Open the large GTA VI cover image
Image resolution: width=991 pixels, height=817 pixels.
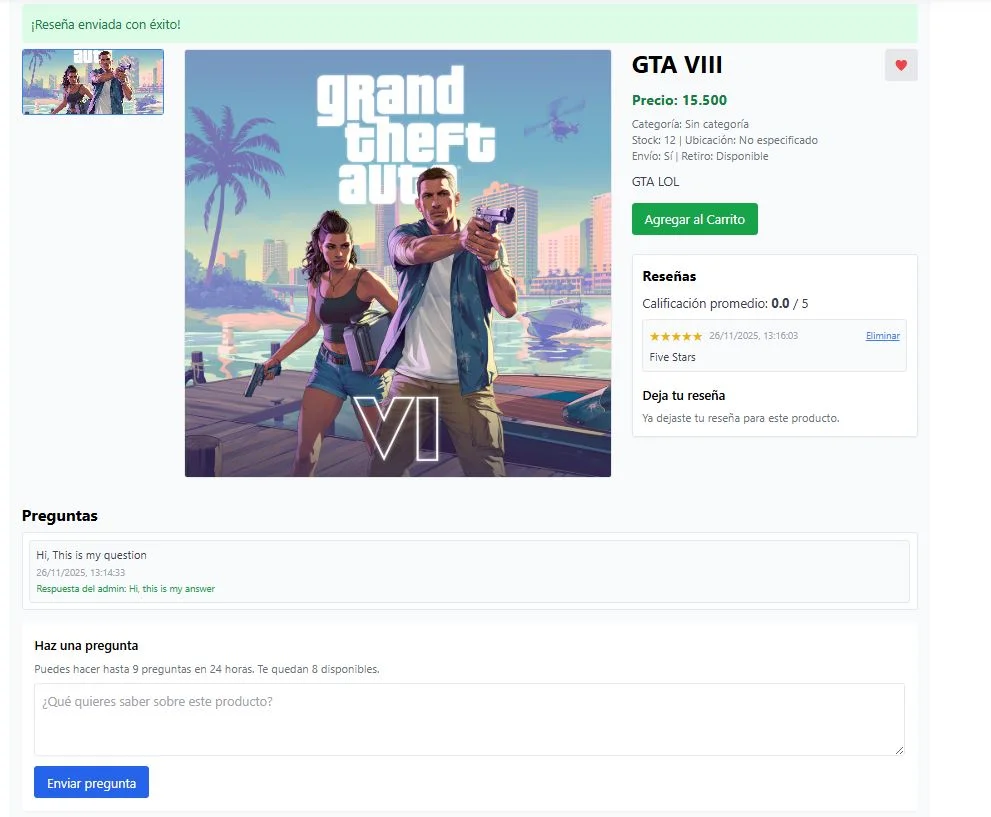398,263
